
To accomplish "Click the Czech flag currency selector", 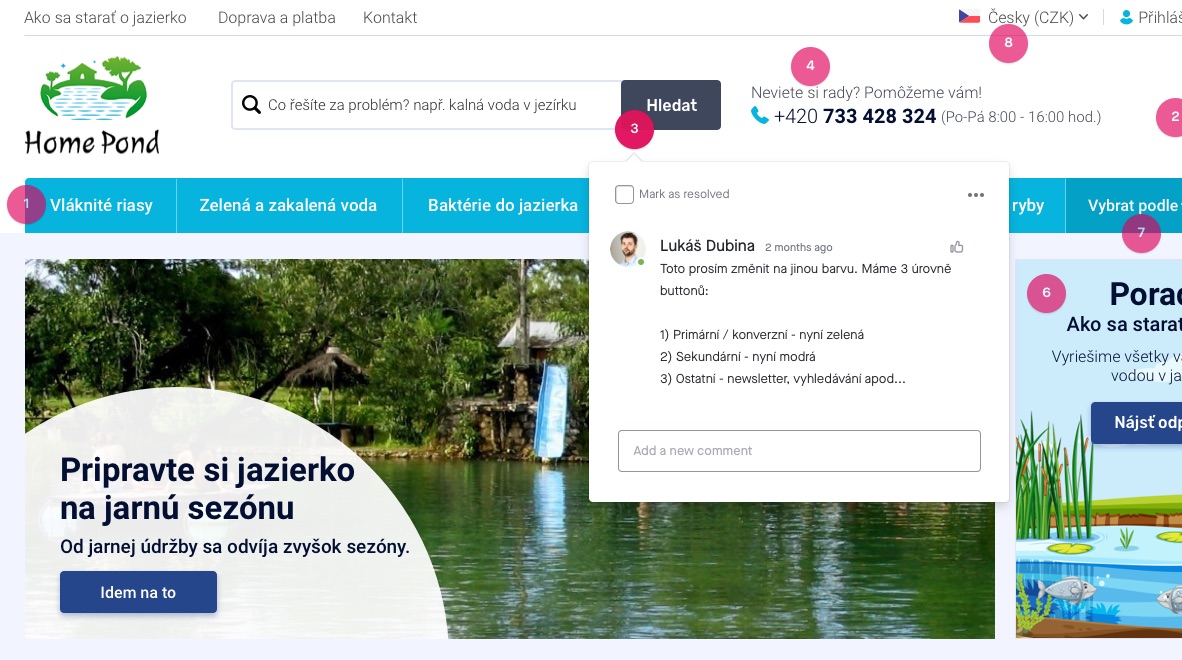I will coord(969,17).
